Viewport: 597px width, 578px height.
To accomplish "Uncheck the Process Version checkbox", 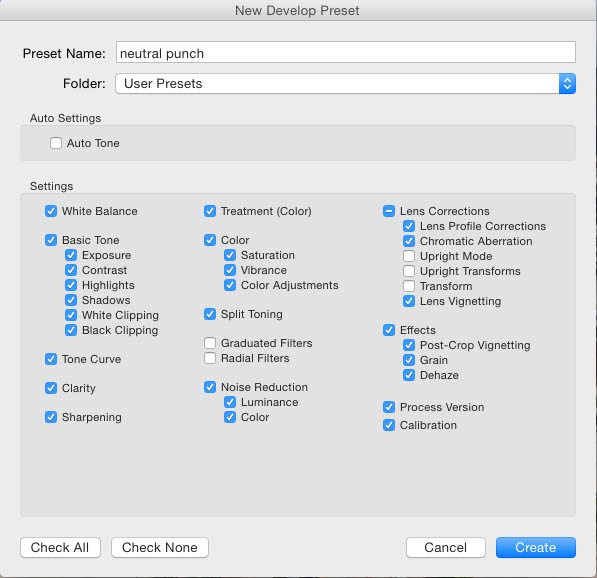I will click(x=389, y=407).
